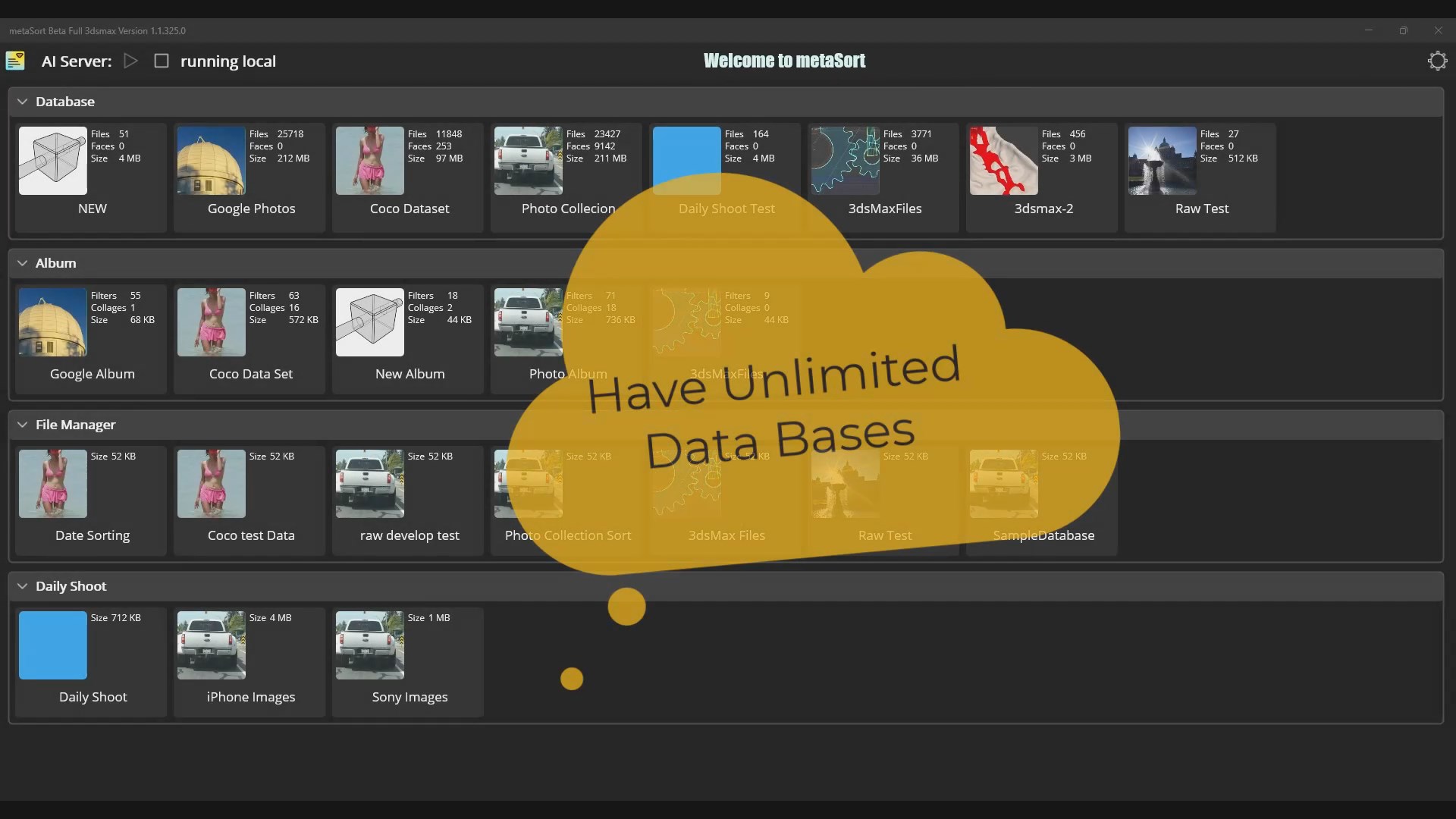The image size is (1456, 819).
Task: Open settings via gear icon
Action: point(1437,61)
